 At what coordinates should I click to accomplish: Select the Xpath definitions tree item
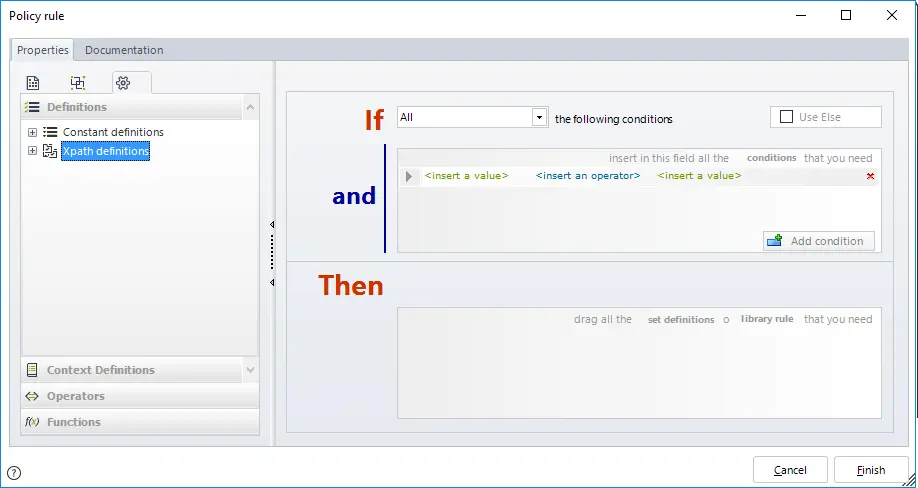(x=105, y=151)
